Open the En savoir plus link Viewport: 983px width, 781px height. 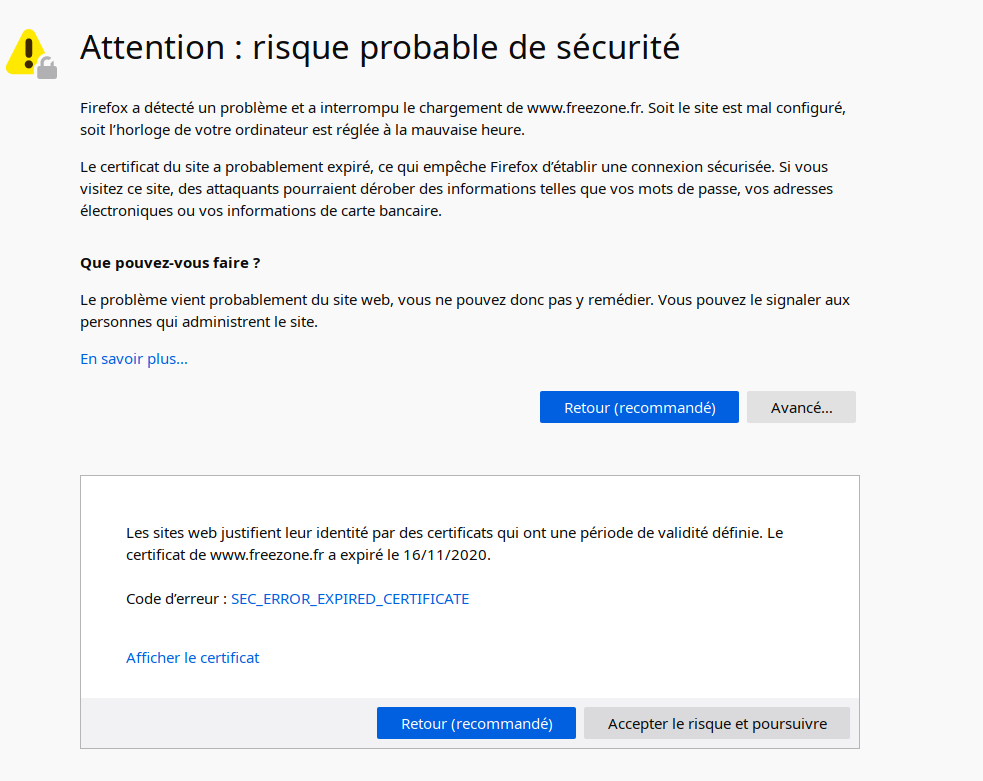point(134,359)
